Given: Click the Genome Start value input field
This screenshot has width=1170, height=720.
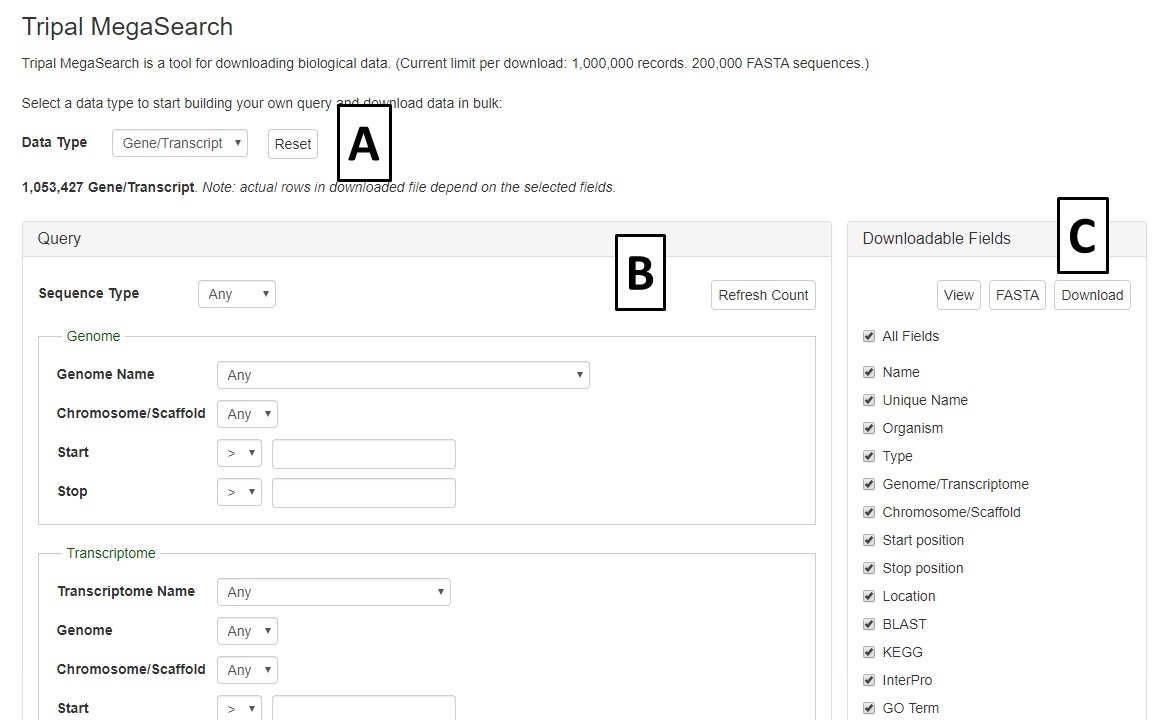Looking at the screenshot, I should coord(363,454).
